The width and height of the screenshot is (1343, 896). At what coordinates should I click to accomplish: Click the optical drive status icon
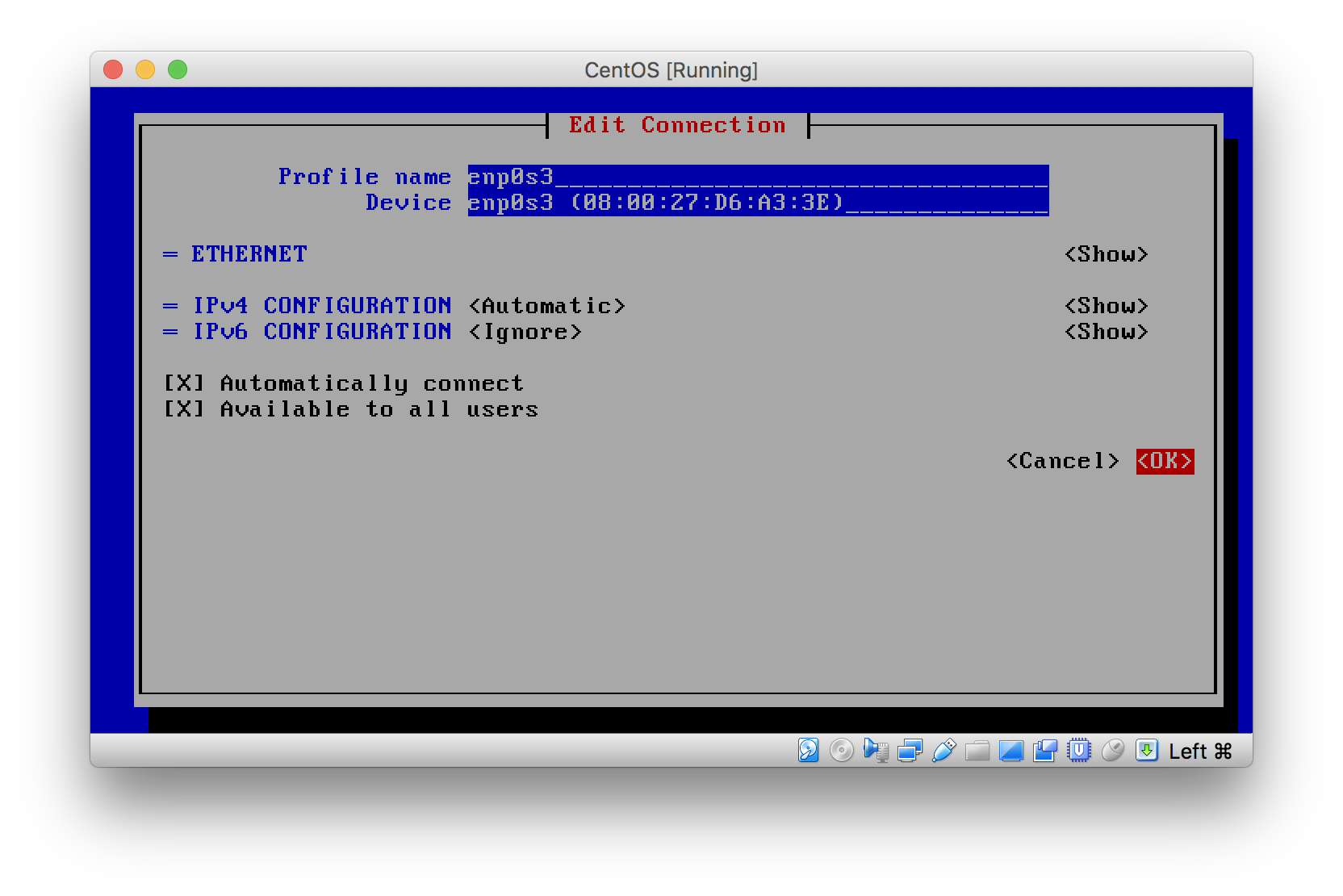841,751
